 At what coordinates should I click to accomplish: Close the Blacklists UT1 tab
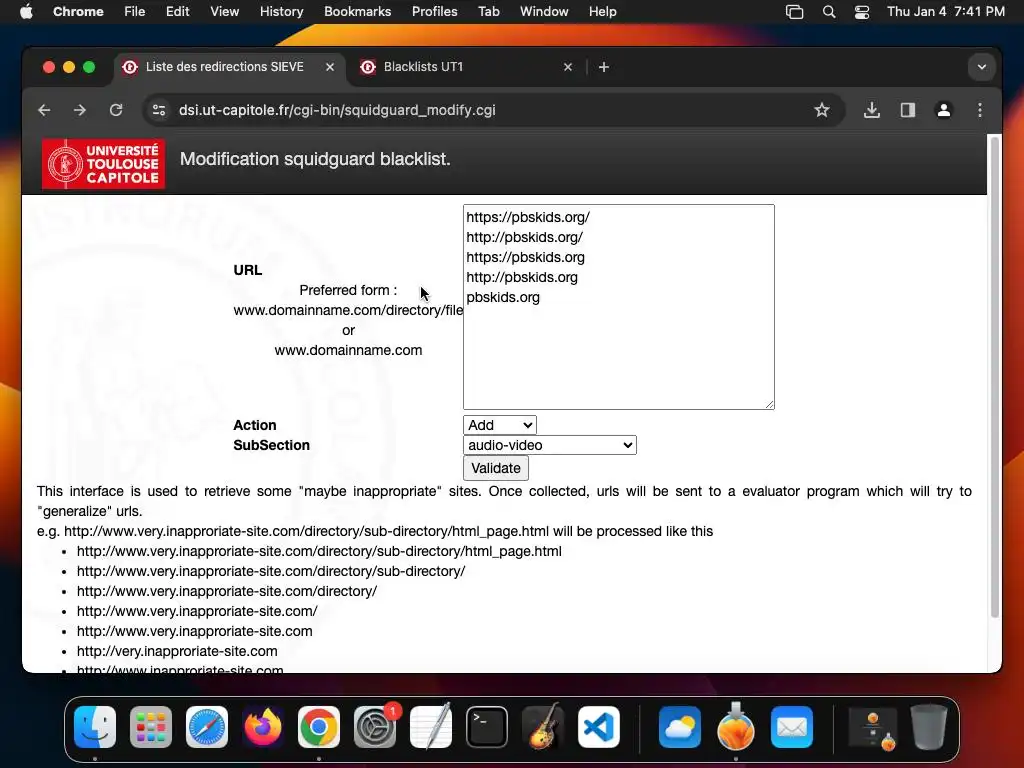(x=568, y=67)
